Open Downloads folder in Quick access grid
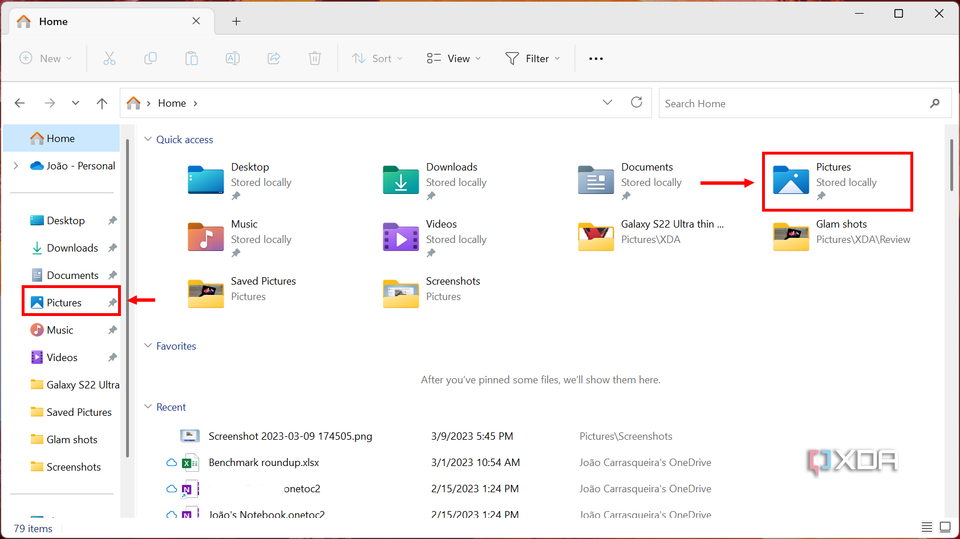The height and width of the screenshot is (539, 960). coord(435,181)
